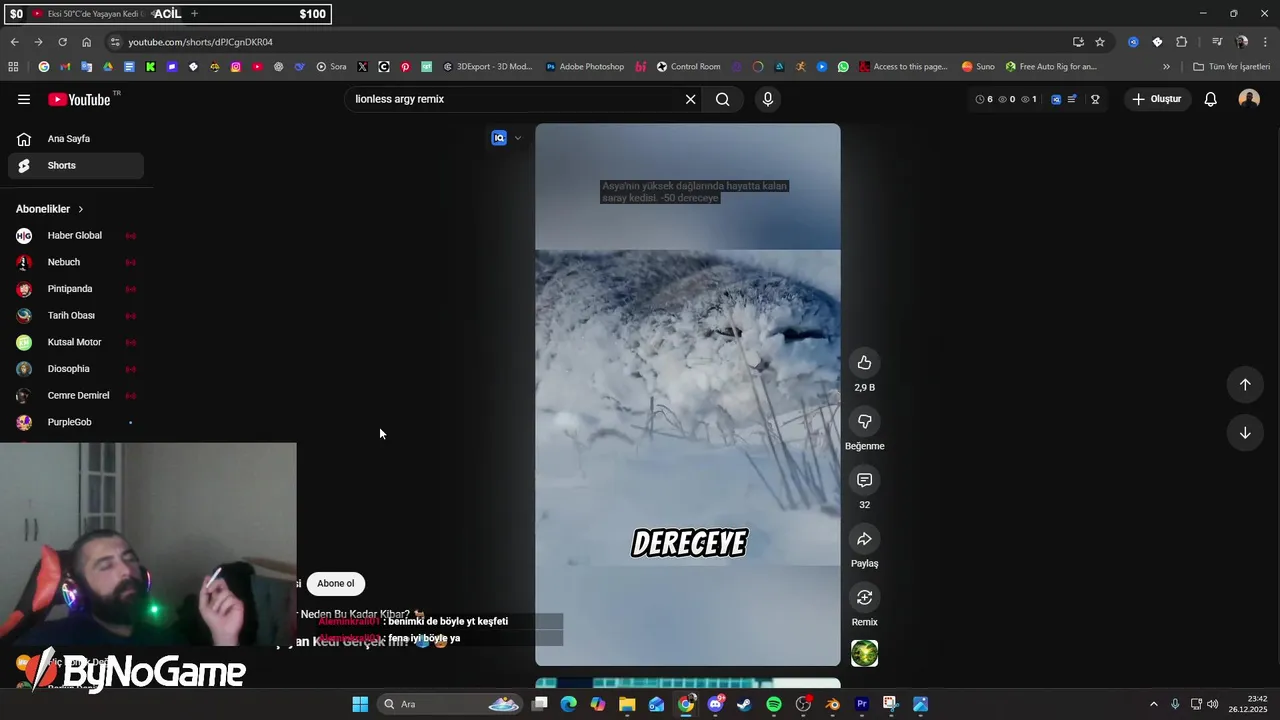The width and height of the screenshot is (1280, 720).
Task: Click the browser address bar URL
Action: pos(200,42)
